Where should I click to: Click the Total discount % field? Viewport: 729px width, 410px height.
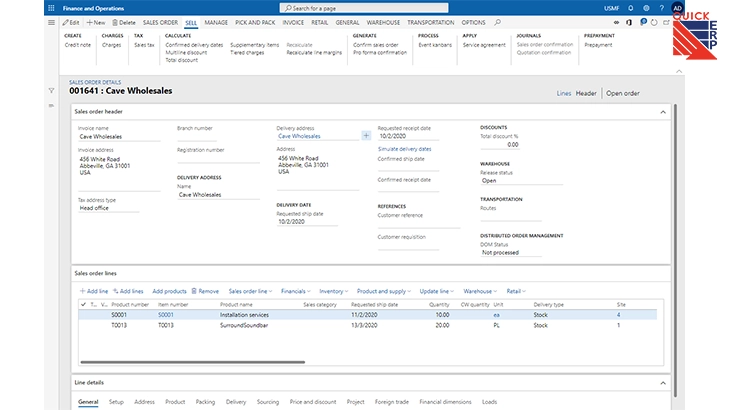[x=499, y=145]
